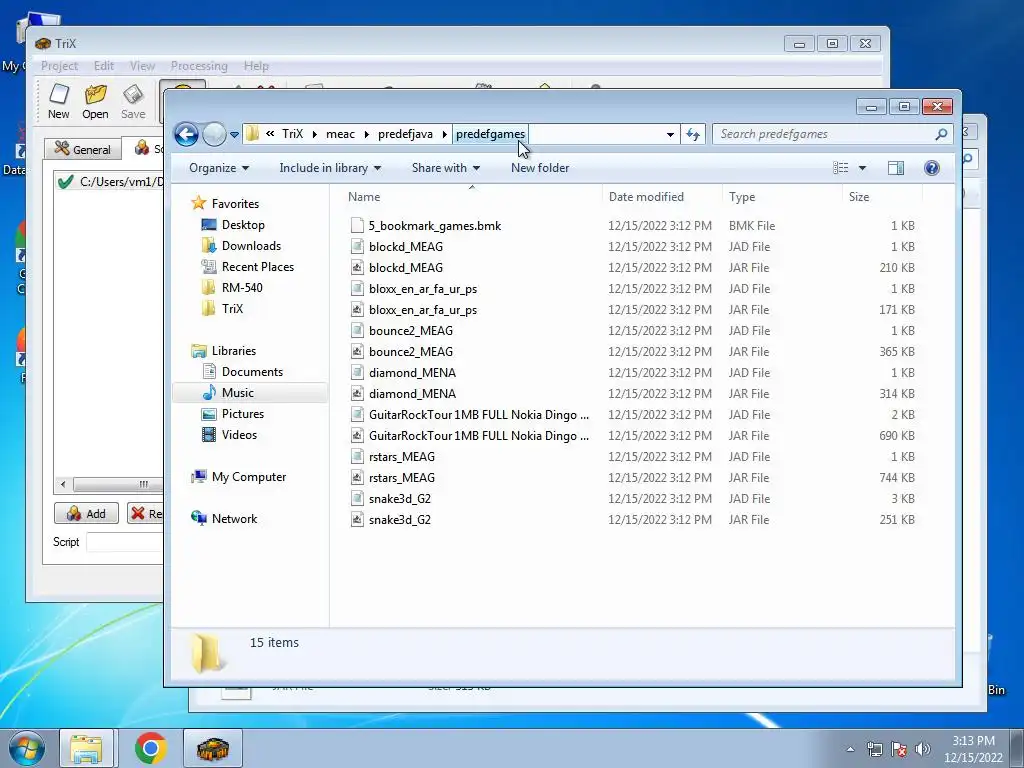
Task: Sort files by the Date modified column
Action: pos(646,197)
